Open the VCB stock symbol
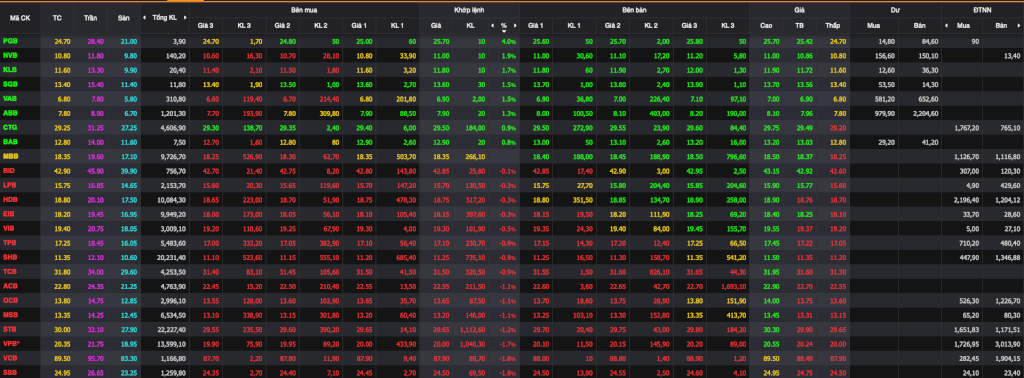The height and width of the screenshot is (378, 1024). pyautogui.click(x=10, y=357)
